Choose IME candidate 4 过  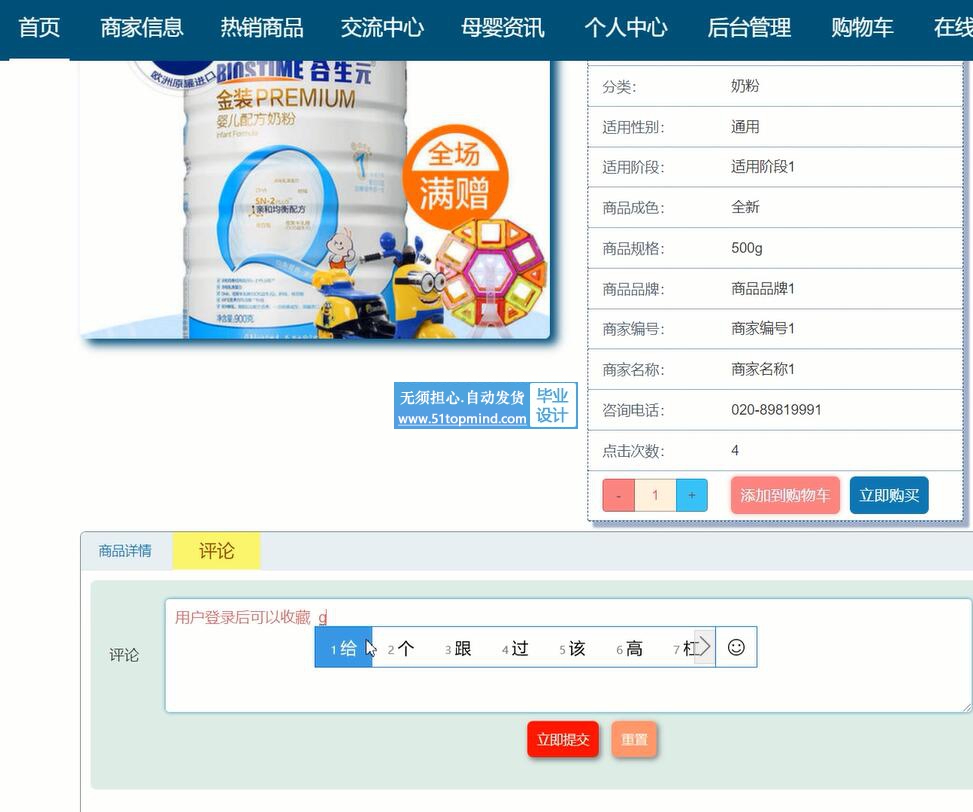pos(515,649)
